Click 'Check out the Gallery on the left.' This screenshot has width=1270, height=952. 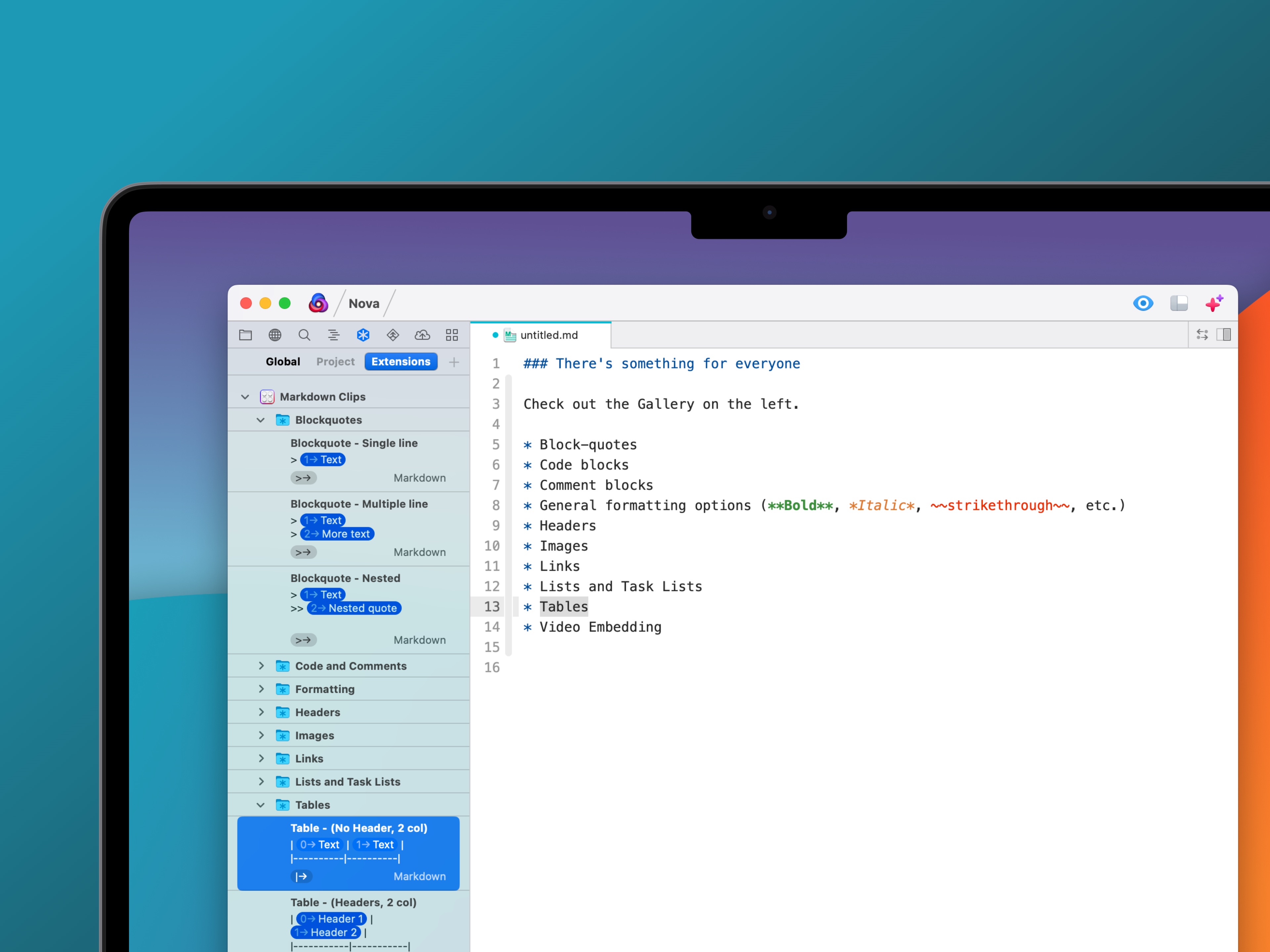pos(661,404)
